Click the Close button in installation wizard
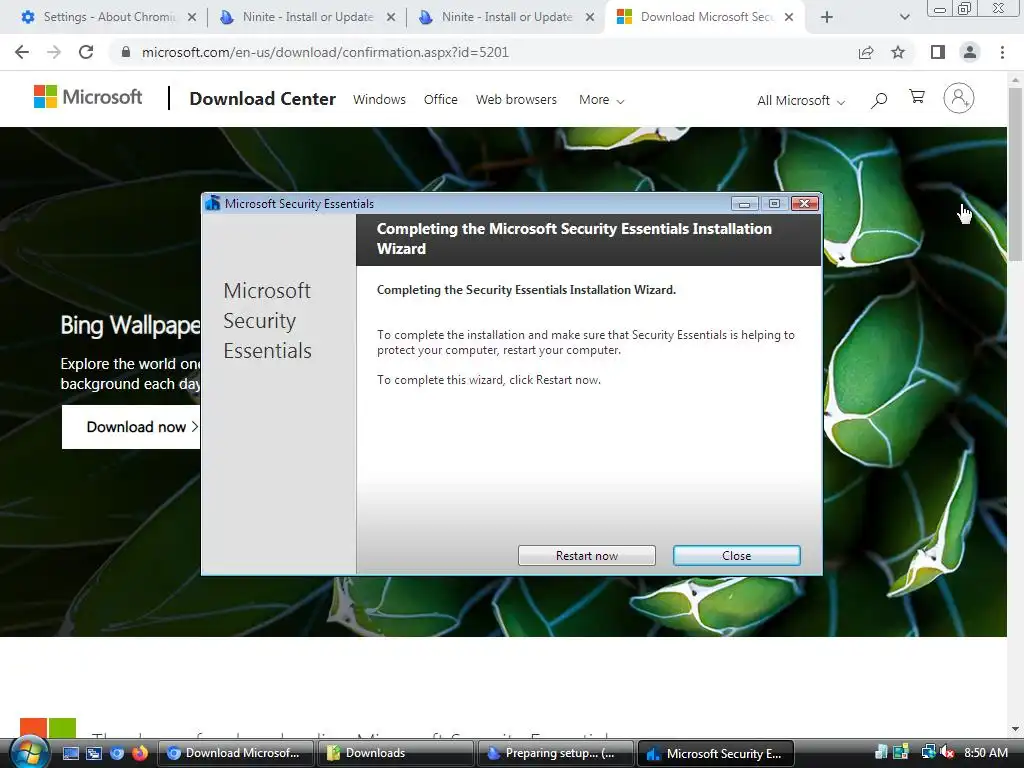 click(737, 556)
